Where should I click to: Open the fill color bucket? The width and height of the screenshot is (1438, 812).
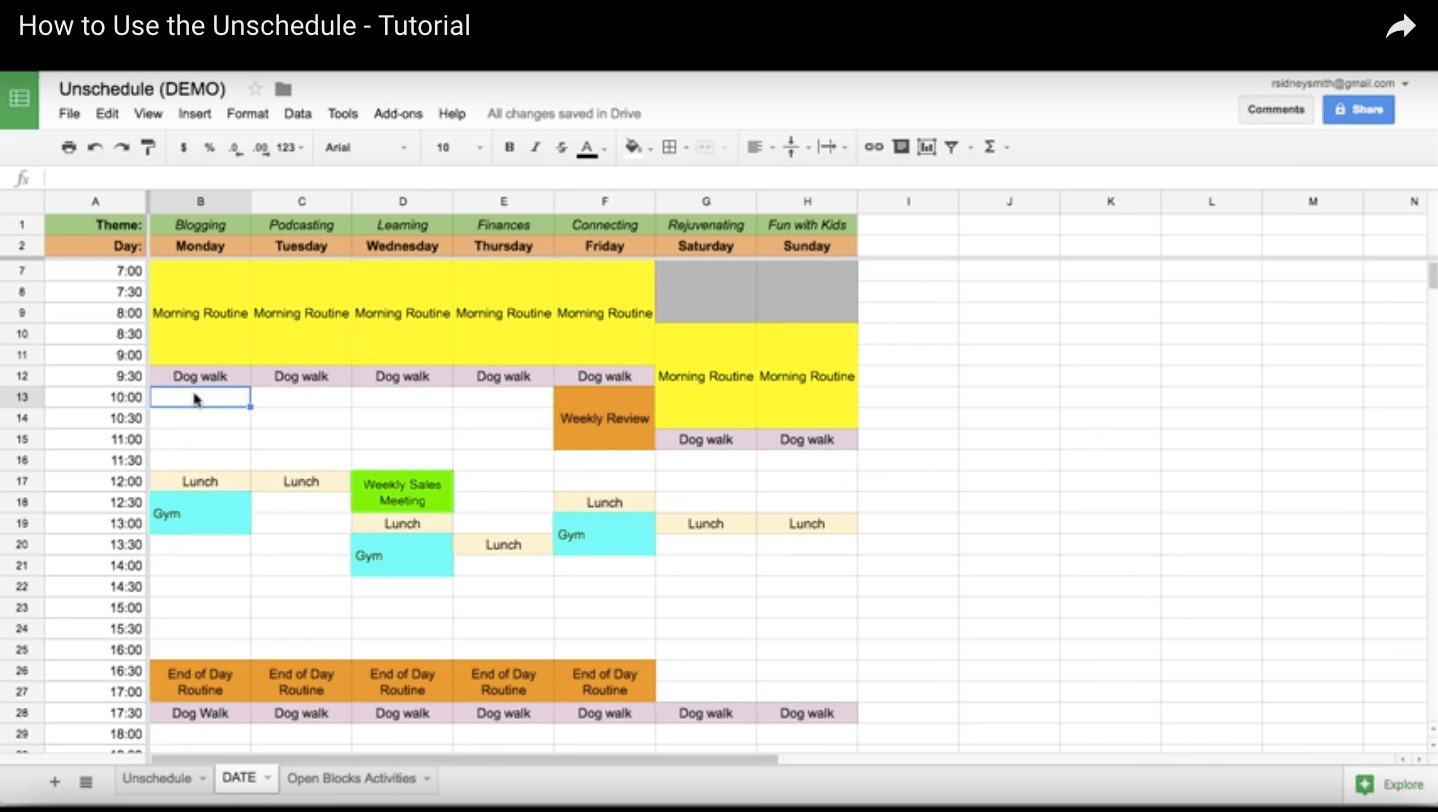[632, 147]
